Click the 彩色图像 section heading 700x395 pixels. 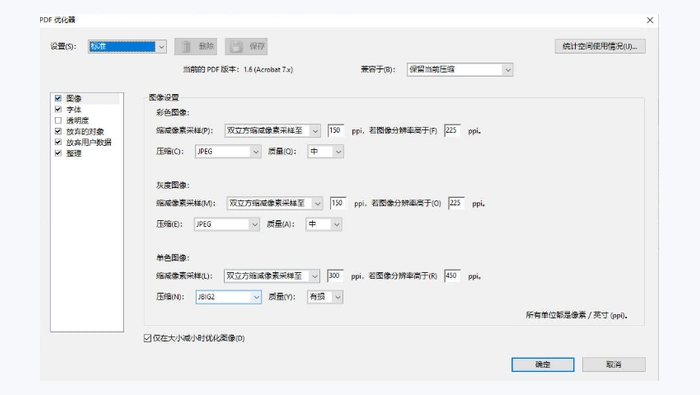173,113
